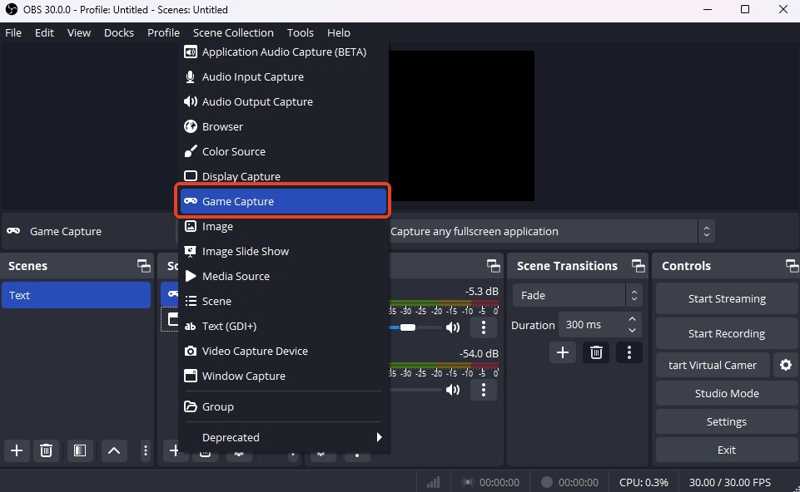Click the Start Streaming button

click(x=726, y=299)
